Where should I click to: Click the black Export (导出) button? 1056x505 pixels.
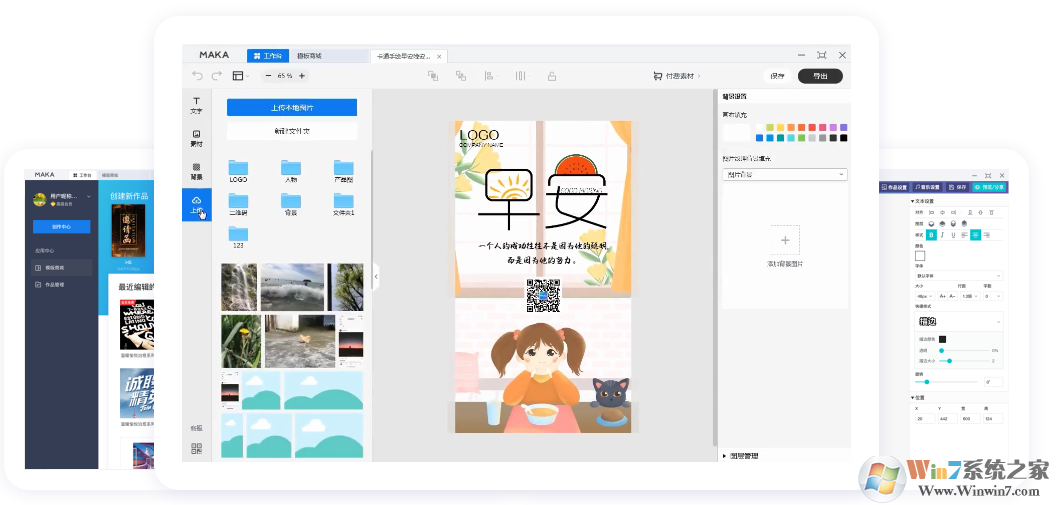tap(820, 76)
